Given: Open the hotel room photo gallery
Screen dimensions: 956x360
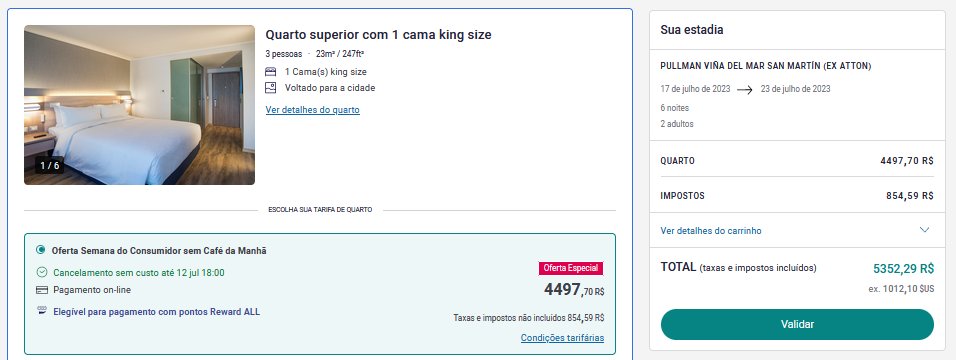Looking at the screenshot, I should (x=139, y=105).
